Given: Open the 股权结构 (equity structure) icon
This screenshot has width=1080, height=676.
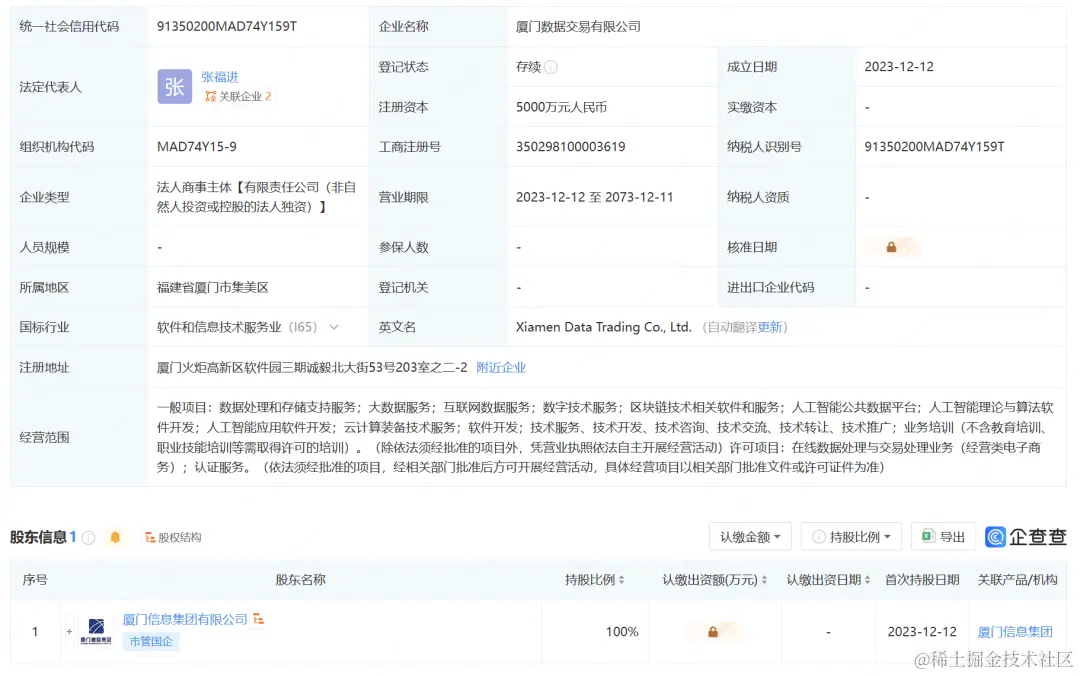Looking at the screenshot, I should pyautogui.click(x=152, y=536).
